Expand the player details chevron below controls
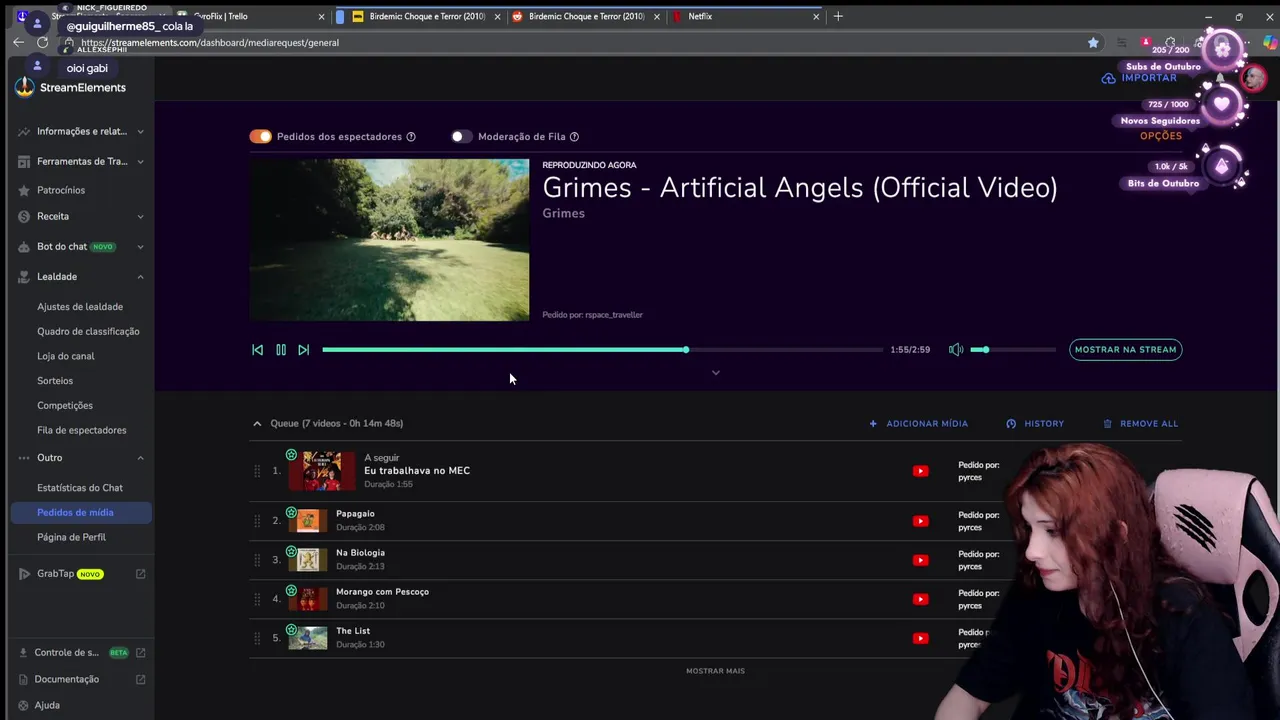This screenshot has width=1280, height=720. pyautogui.click(x=715, y=373)
